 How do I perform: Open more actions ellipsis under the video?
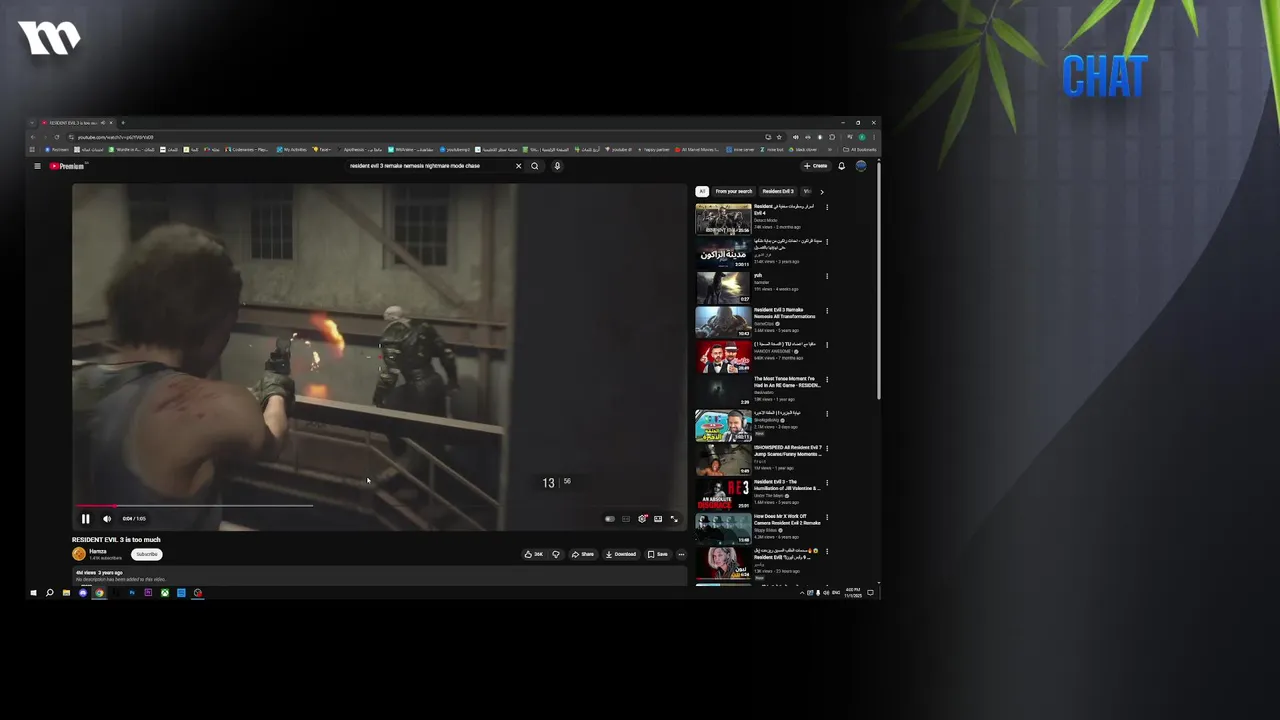[681, 554]
